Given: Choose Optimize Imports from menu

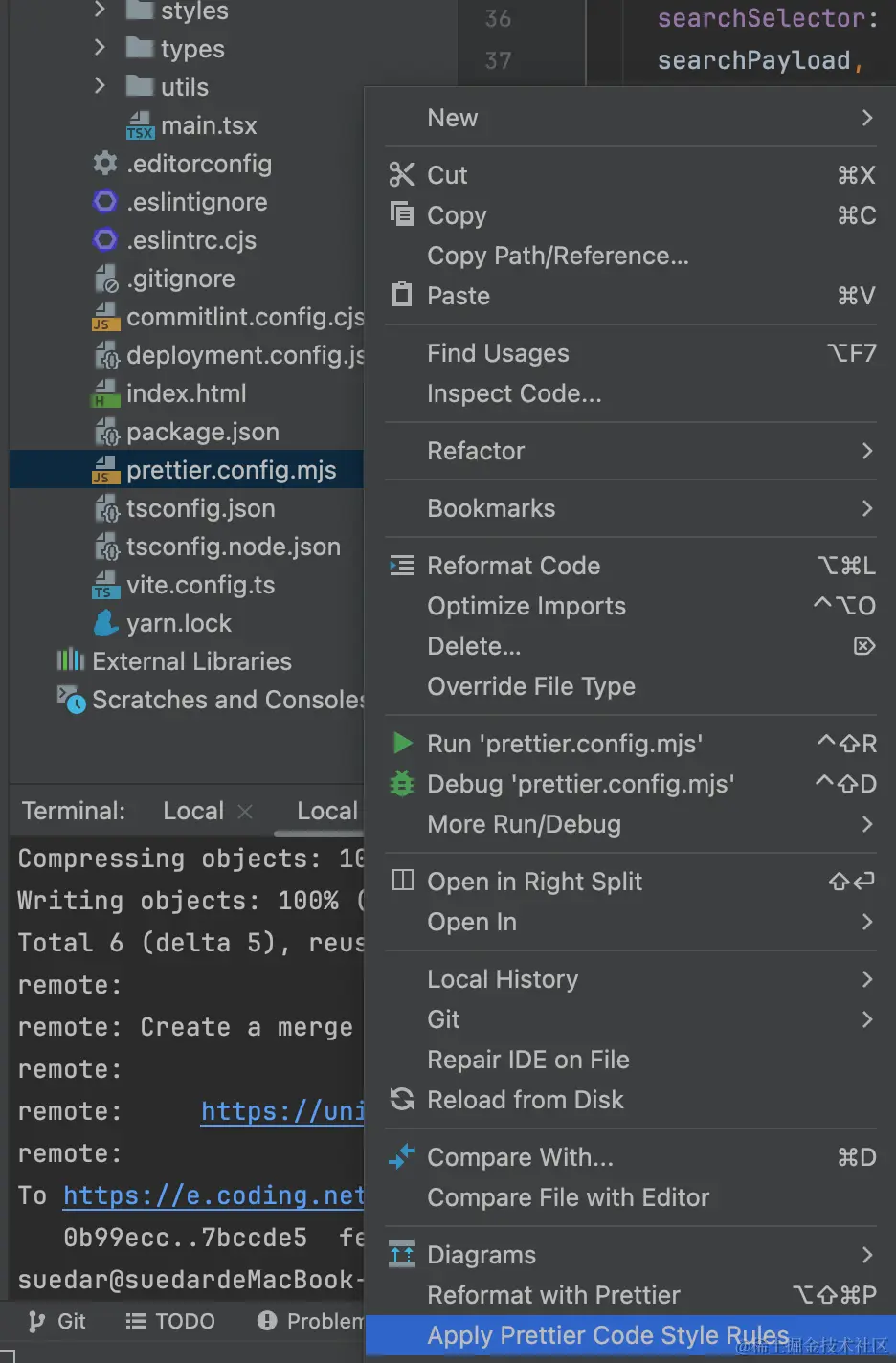Looking at the screenshot, I should (526, 605).
